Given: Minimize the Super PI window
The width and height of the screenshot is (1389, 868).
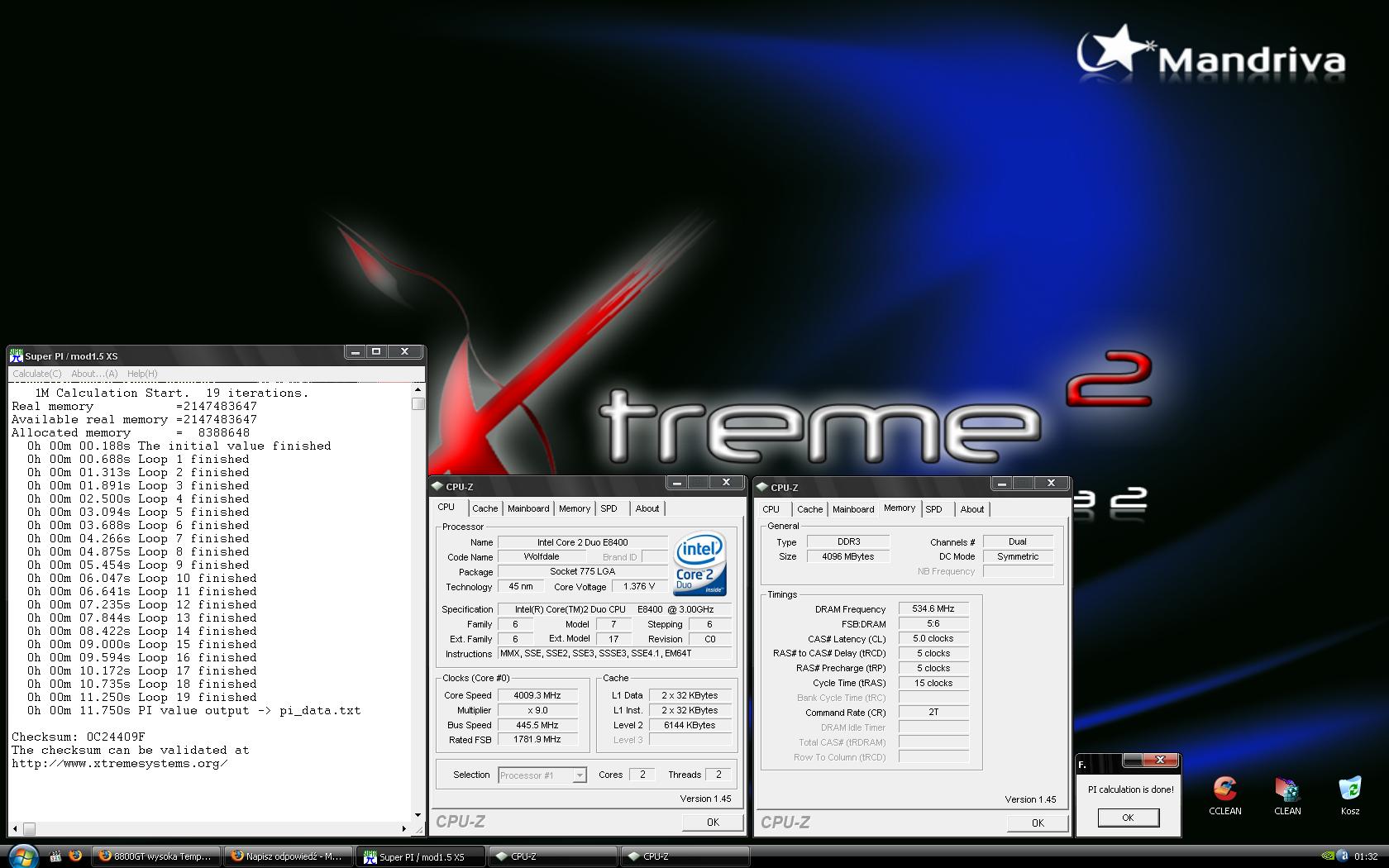Looking at the screenshot, I should pos(356,351).
